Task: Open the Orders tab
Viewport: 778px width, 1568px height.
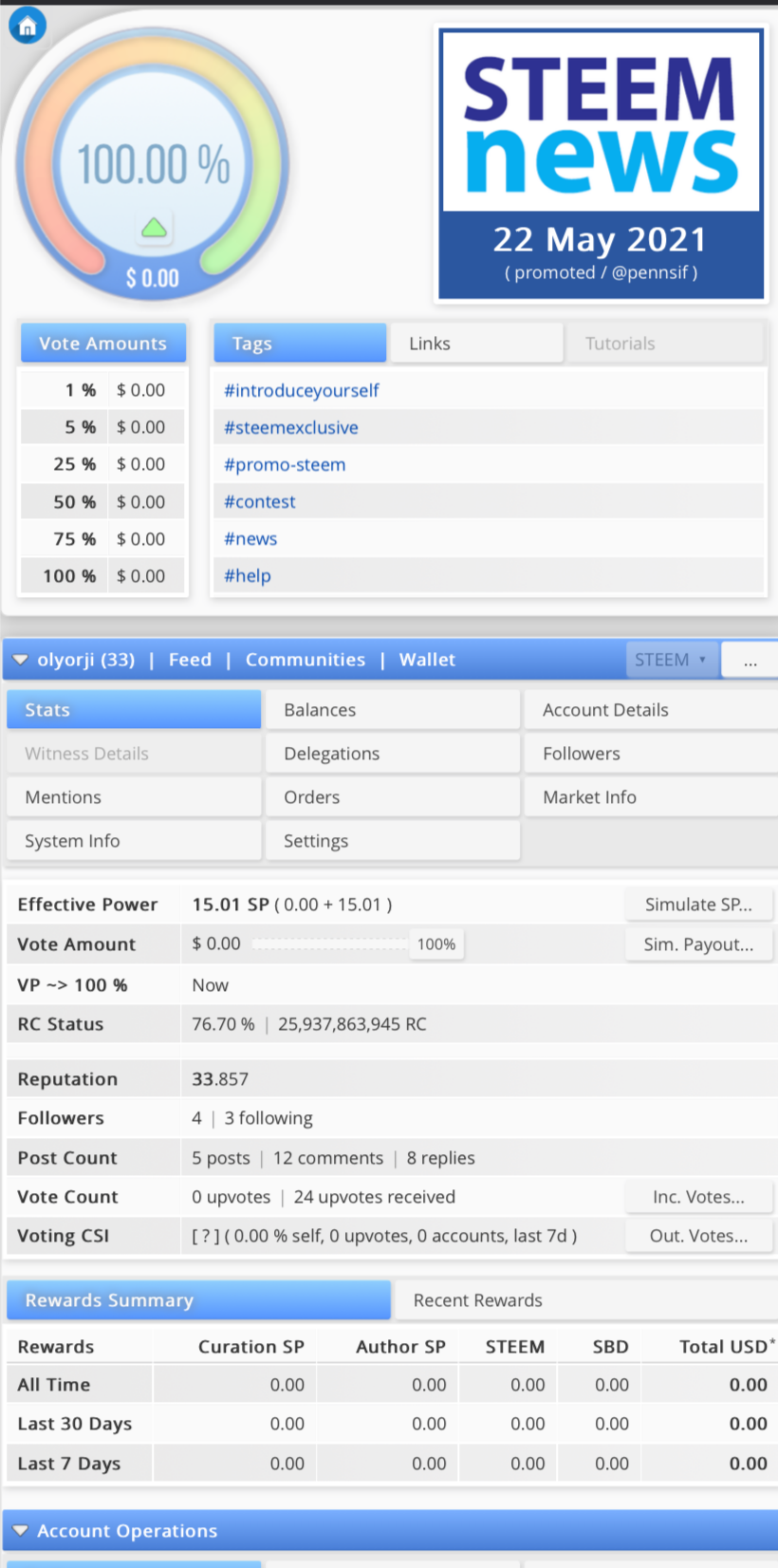Action: (x=393, y=797)
